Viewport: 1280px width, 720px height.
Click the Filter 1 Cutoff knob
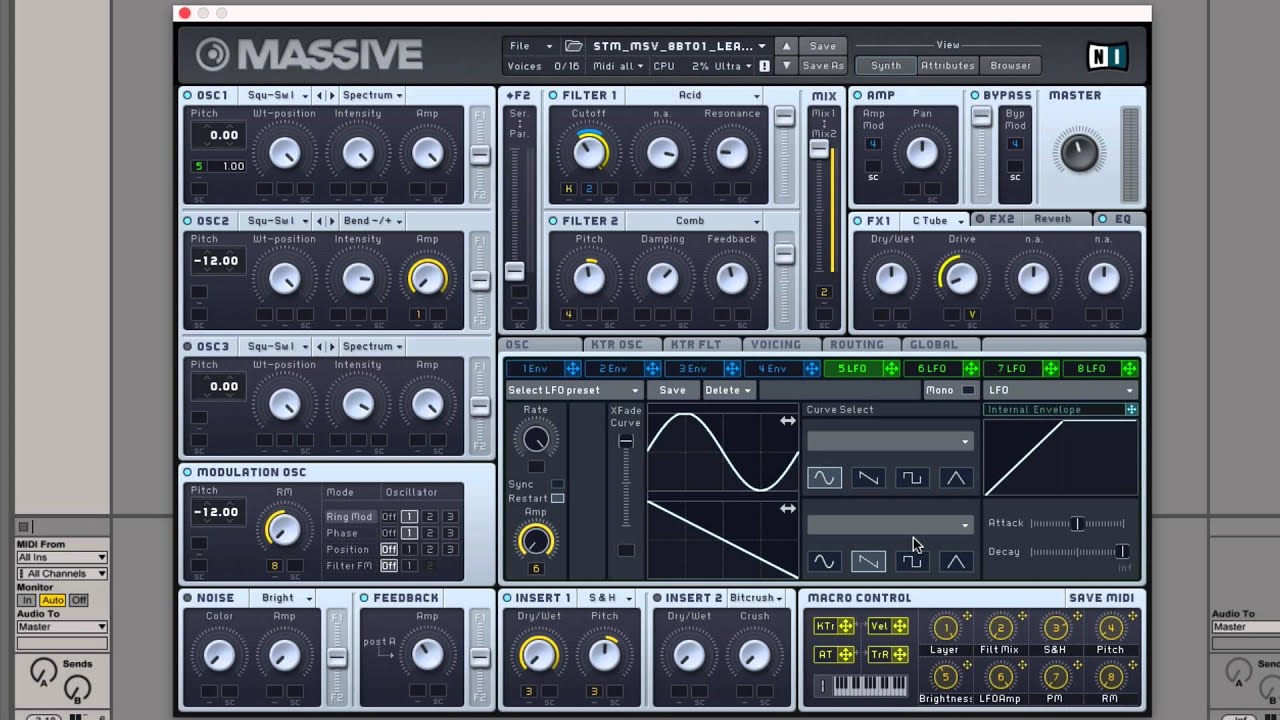(590, 152)
